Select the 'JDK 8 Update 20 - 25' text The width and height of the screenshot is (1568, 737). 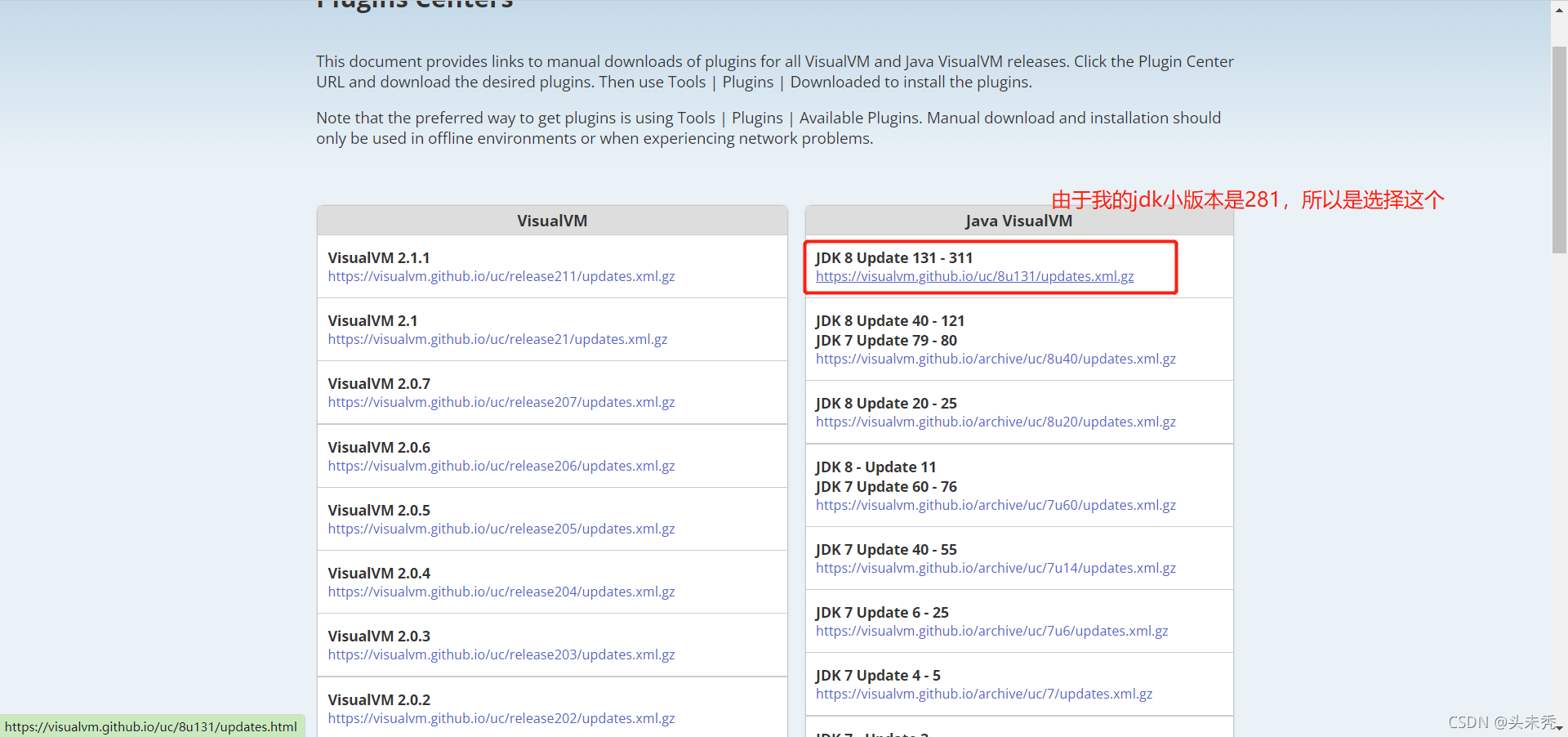click(886, 403)
